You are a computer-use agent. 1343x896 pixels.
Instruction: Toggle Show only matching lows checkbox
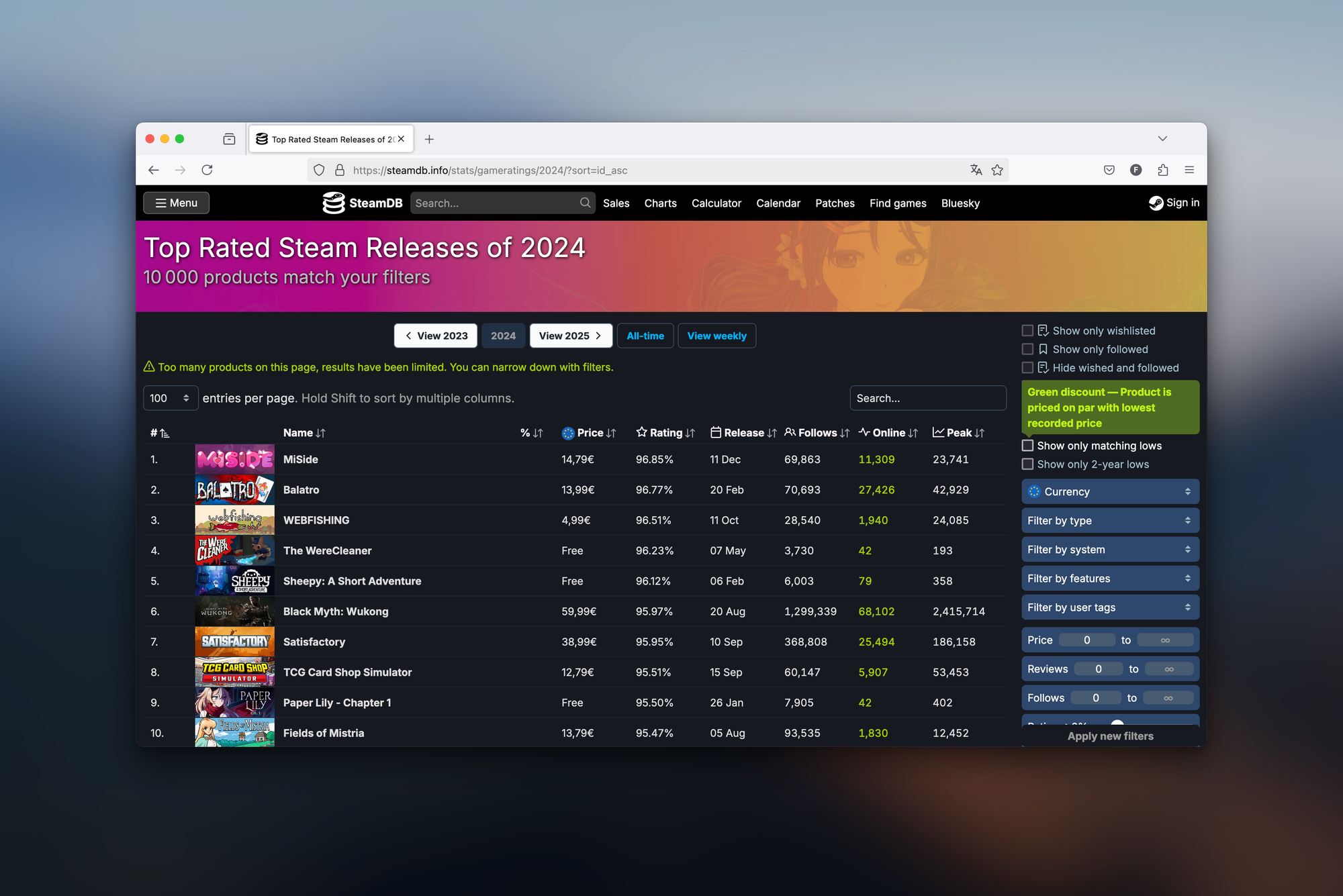(1027, 446)
